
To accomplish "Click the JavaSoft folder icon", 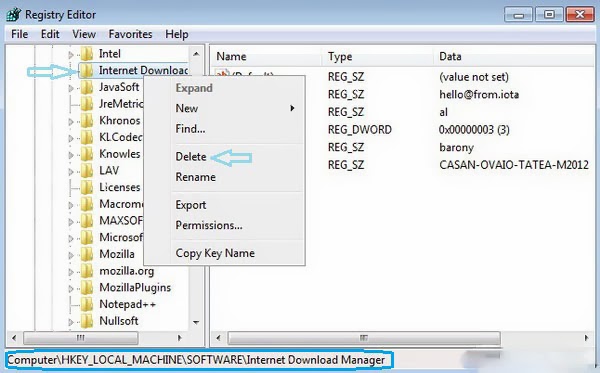I will 87,87.
